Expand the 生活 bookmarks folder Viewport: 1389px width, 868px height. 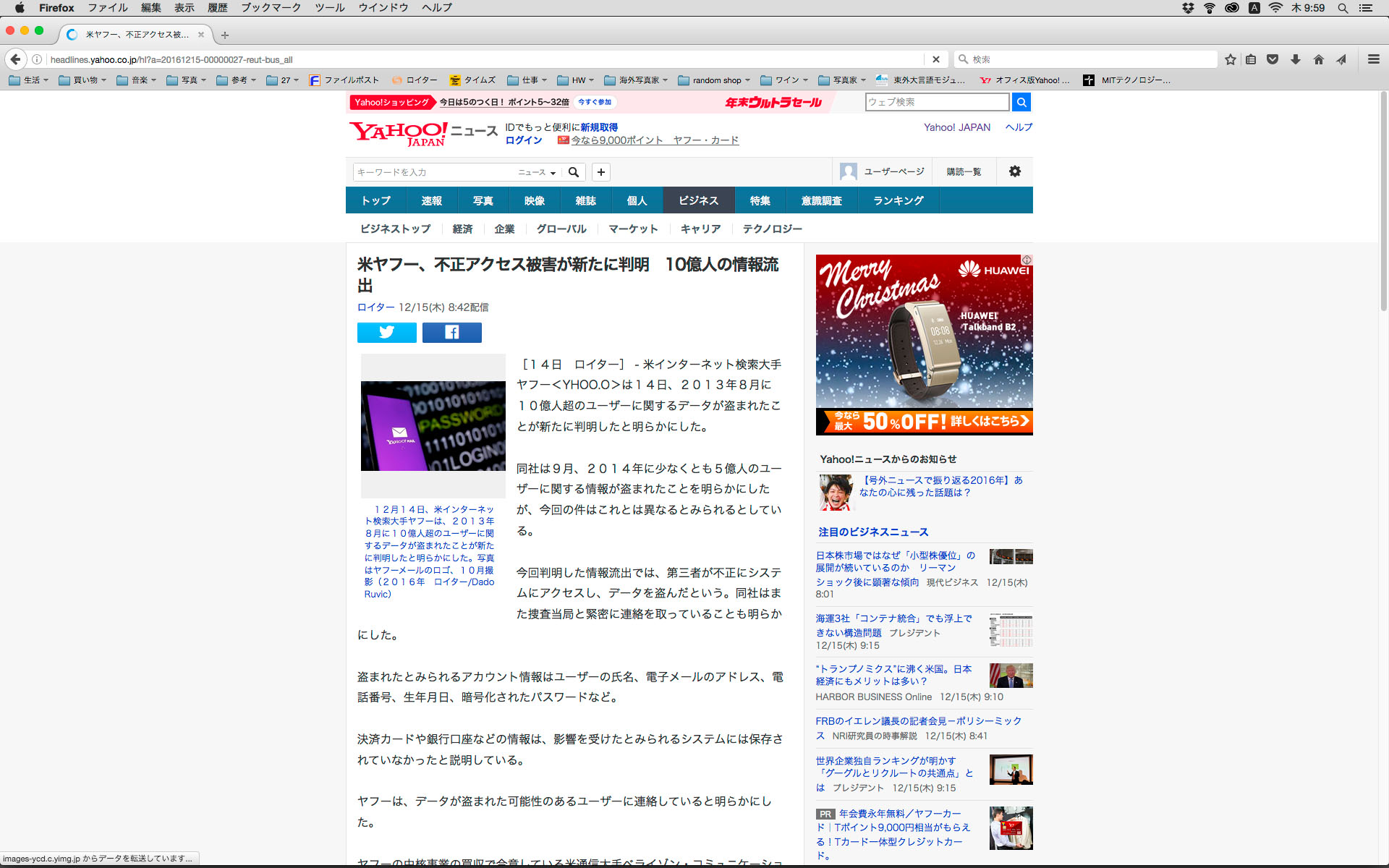coord(30,80)
